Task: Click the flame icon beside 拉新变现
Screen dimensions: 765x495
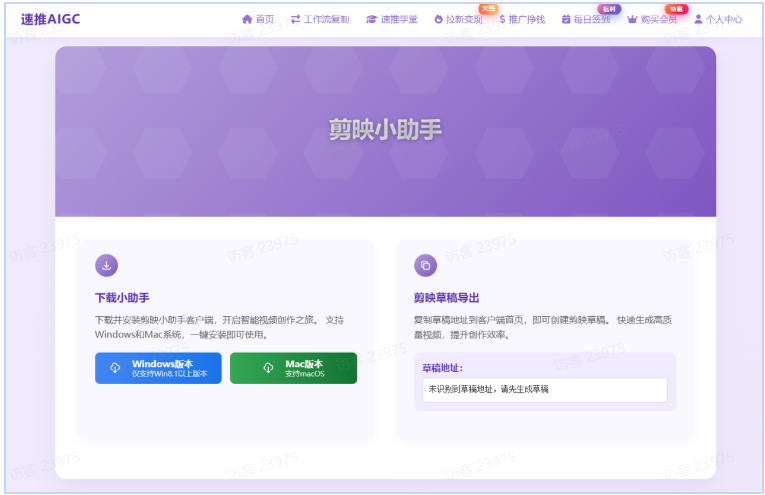Action: point(438,19)
